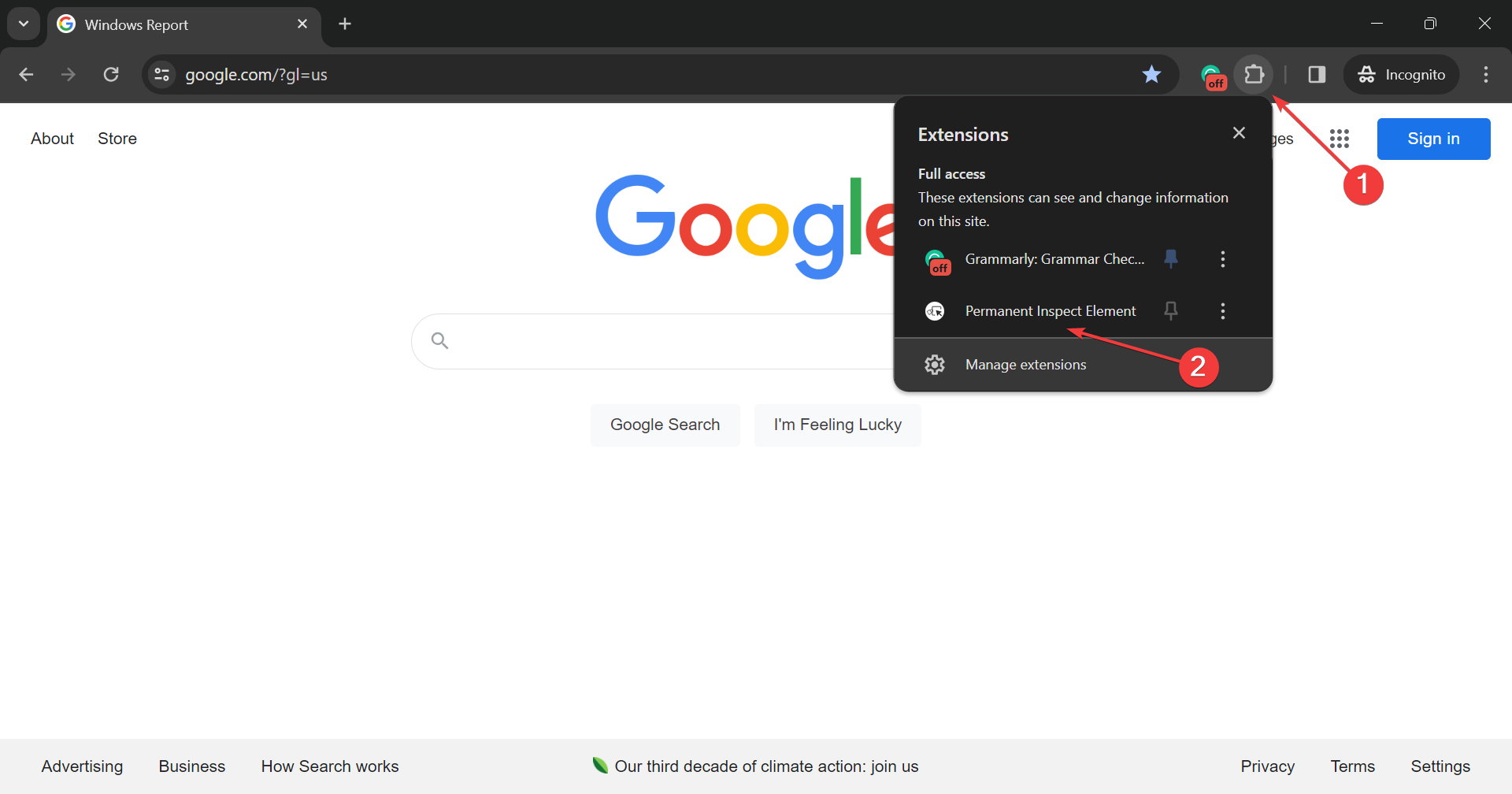Viewport: 1512px width, 794px height.
Task: Open a new tab with plus button
Action: tap(345, 24)
